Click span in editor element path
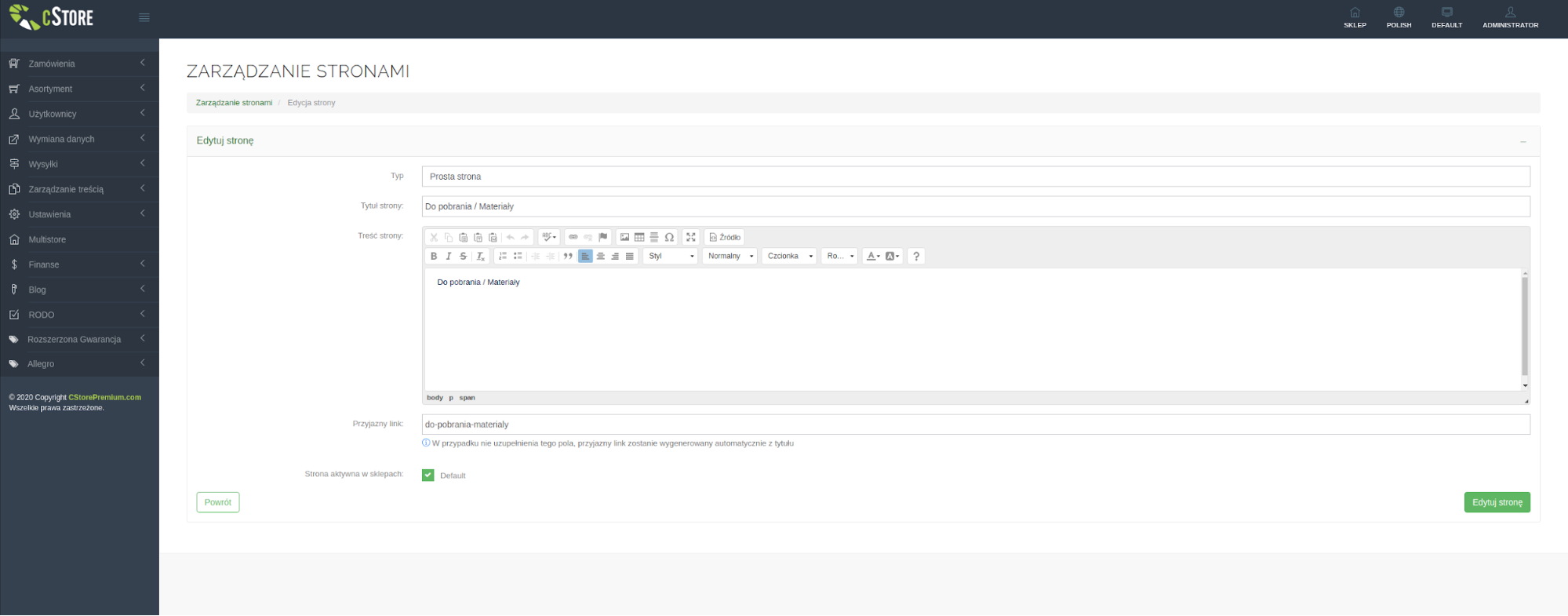 [467, 398]
